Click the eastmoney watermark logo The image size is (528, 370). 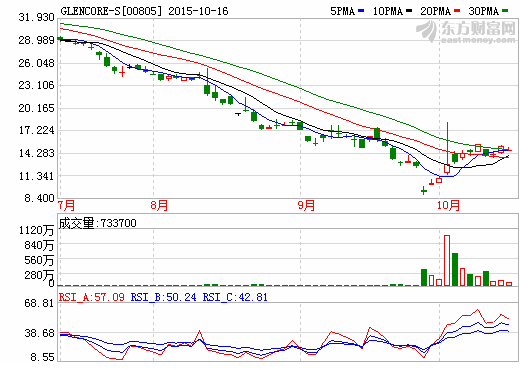(x=466, y=31)
